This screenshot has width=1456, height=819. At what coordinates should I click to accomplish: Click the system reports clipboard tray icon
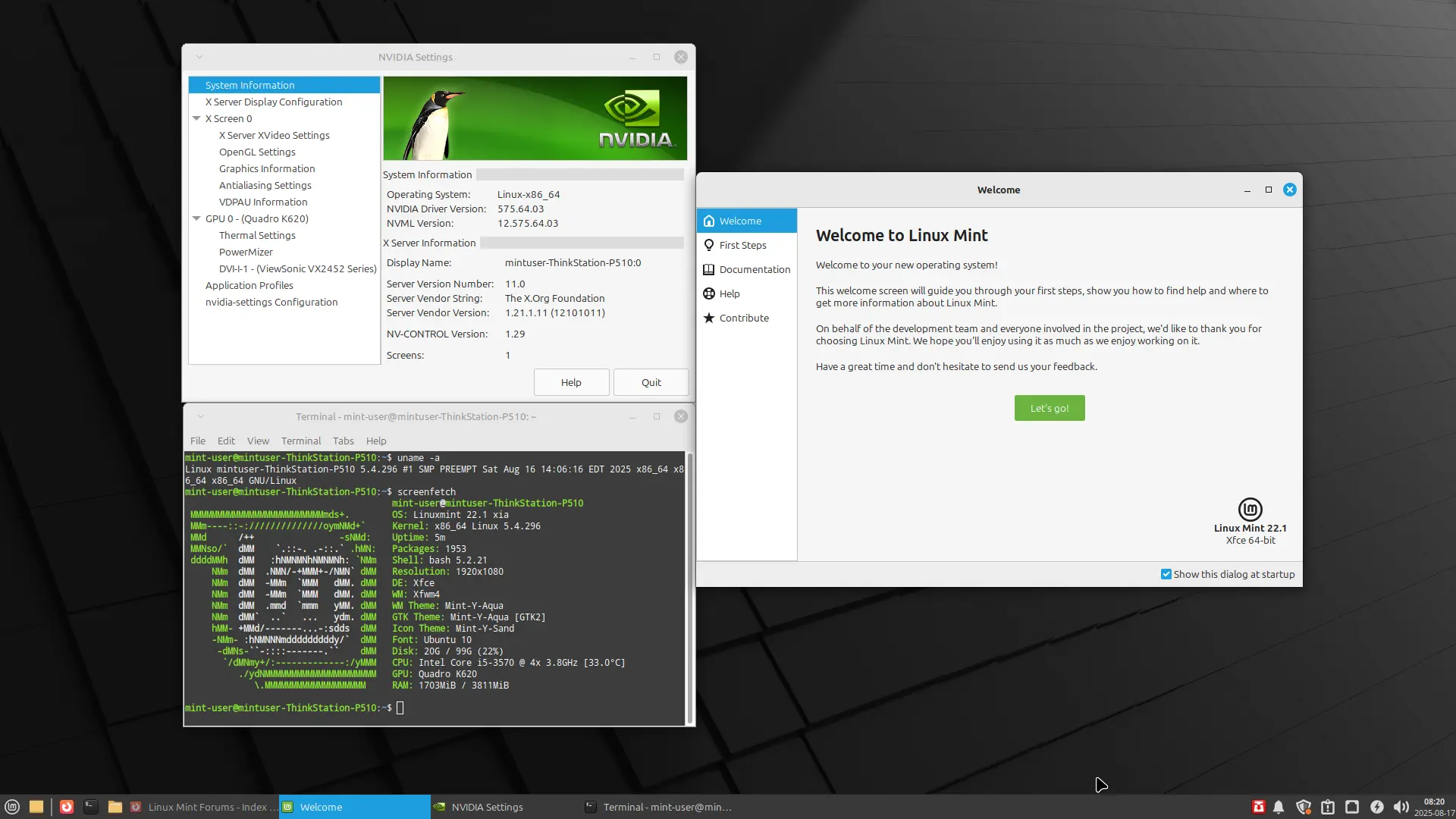coord(1328,807)
